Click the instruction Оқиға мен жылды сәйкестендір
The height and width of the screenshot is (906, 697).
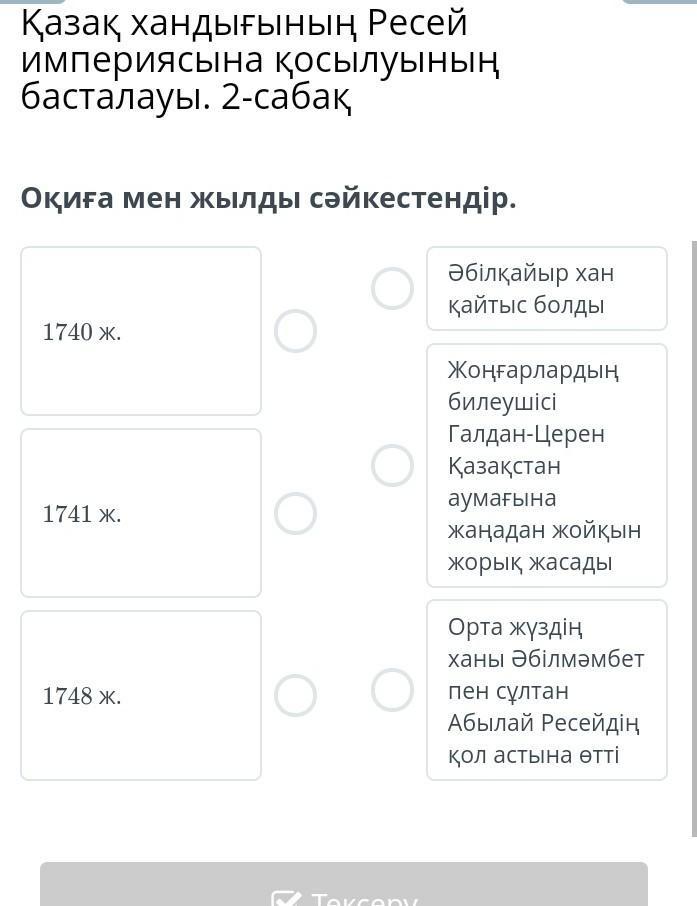pyautogui.click(x=268, y=198)
